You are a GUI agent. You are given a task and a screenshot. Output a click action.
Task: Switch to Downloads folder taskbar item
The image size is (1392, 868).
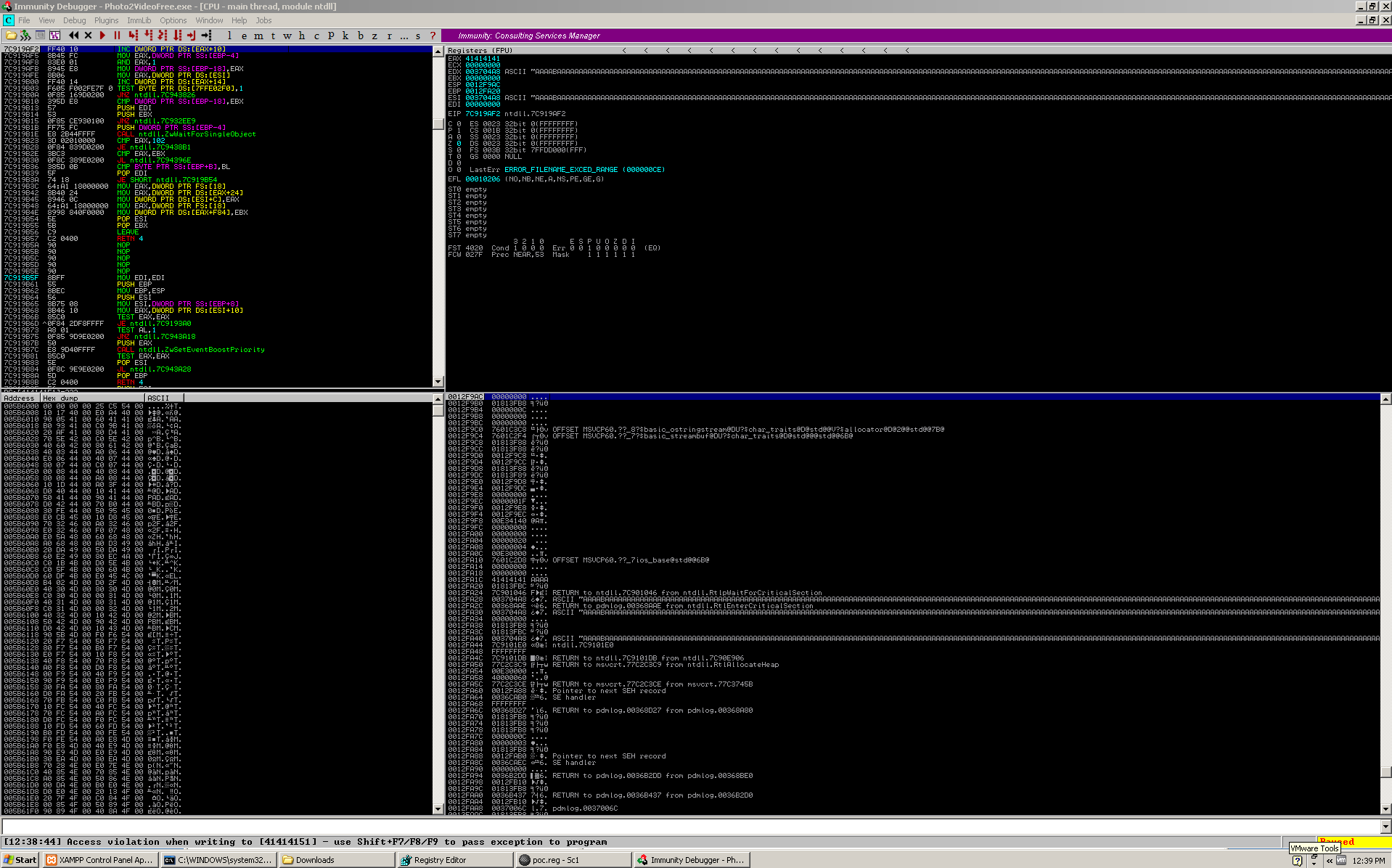pyautogui.click(x=336, y=860)
